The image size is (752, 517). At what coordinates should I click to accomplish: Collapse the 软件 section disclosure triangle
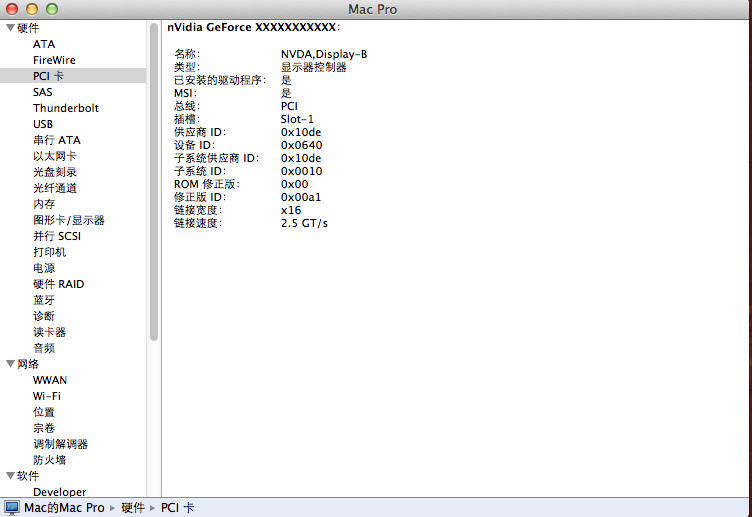pyautogui.click(x=10, y=476)
